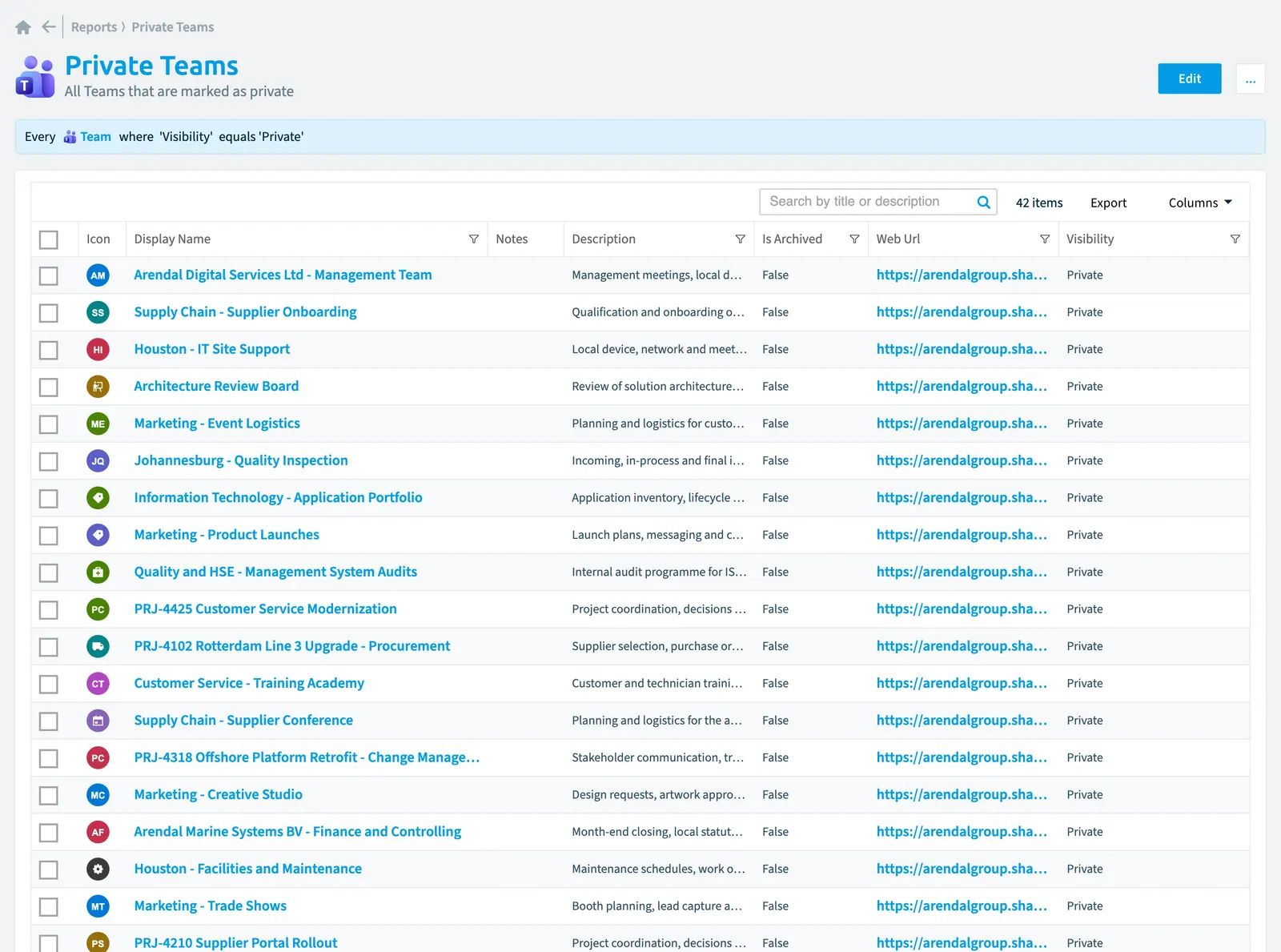The width and height of the screenshot is (1281, 952).
Task: Open the Web Url column filter
Action: pos(1045,239)
